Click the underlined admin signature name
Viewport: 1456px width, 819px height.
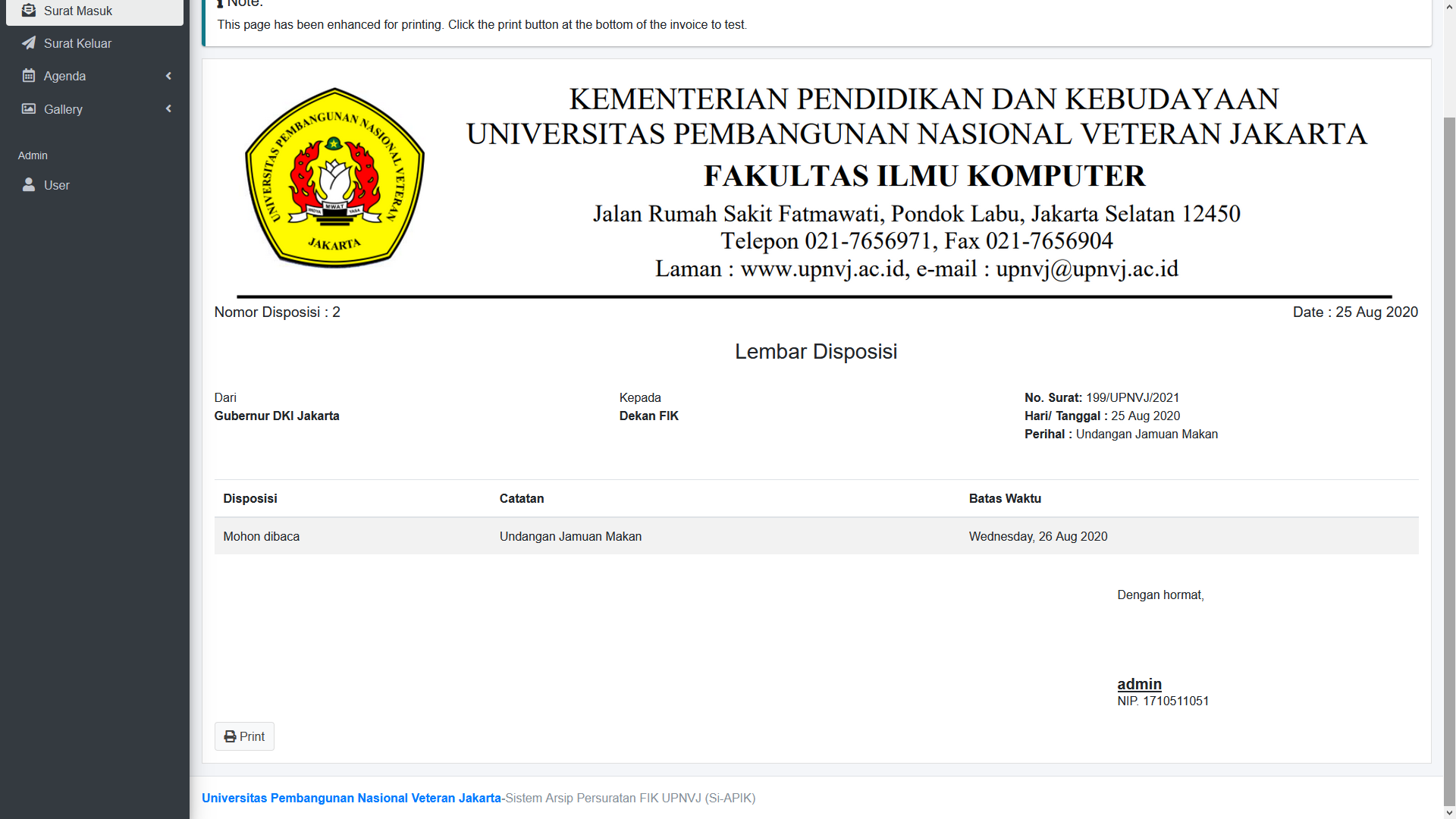click(1139, 684)
